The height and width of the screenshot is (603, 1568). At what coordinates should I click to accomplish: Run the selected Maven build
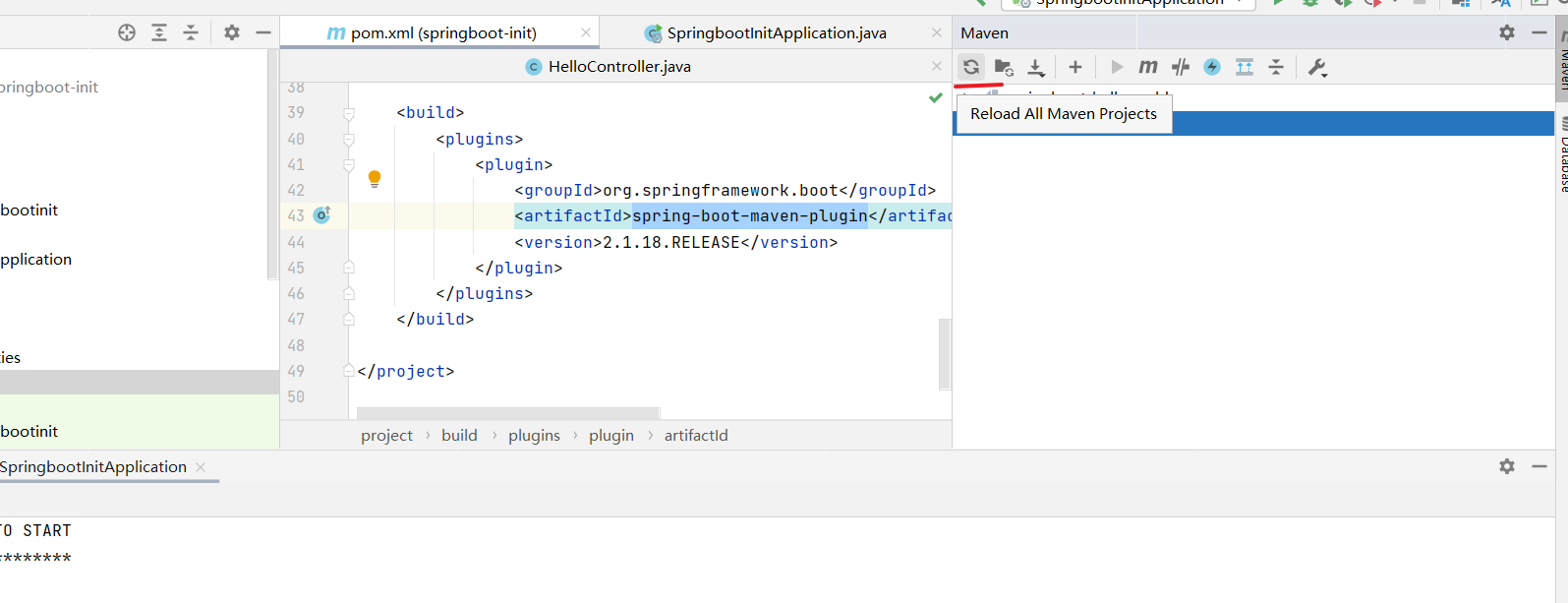(1117, 67)
